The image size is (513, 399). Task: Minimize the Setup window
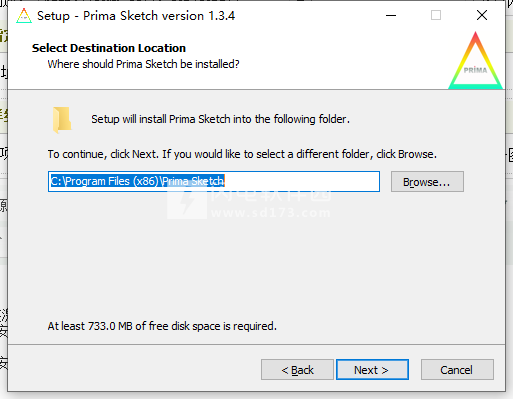pos(391,15)
